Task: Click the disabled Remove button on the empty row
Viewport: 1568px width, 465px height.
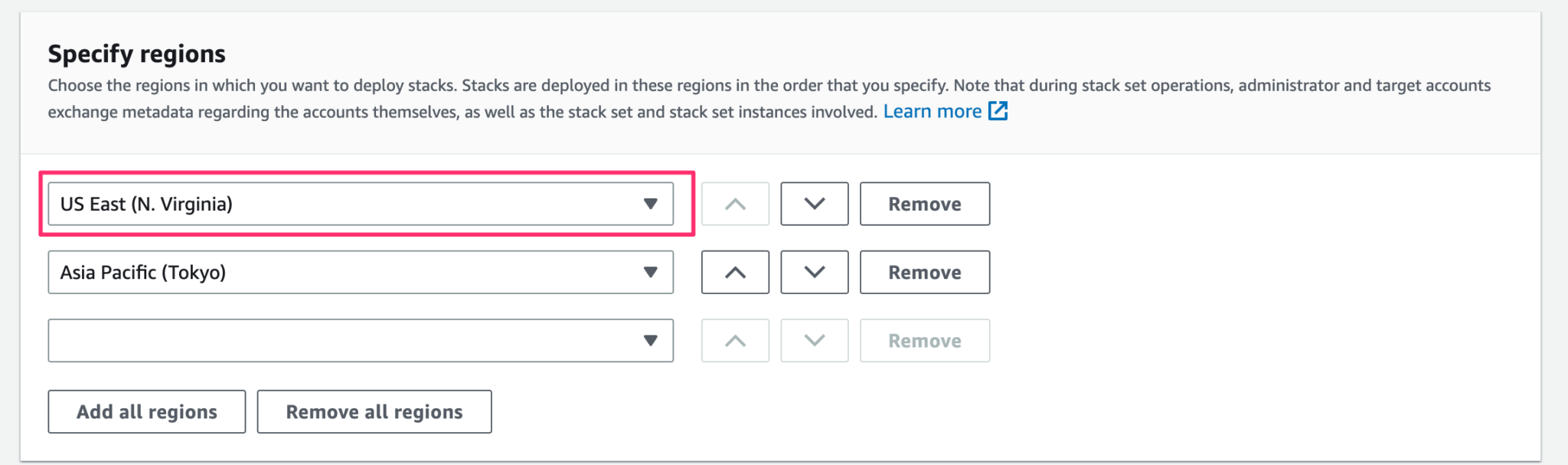Action: coord(924,340)
